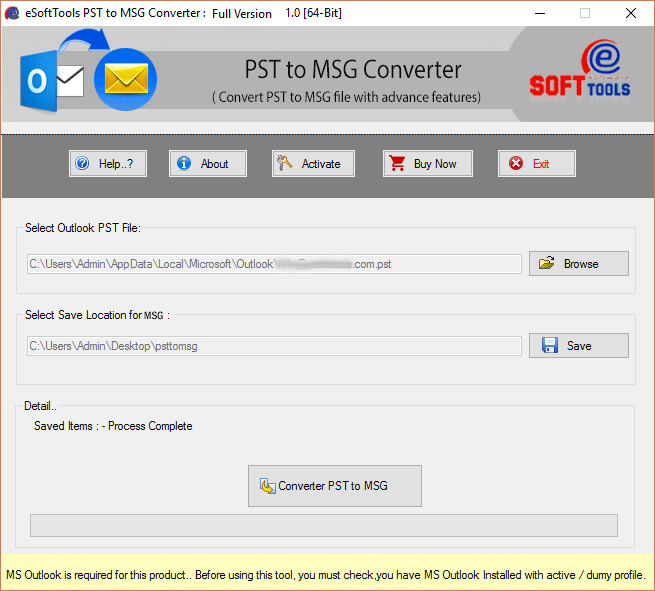Image resolution: width=655 pixels, height=591 pixels.
Task: Click the eSoftTools logo in banner
Action: coord(580,68)
